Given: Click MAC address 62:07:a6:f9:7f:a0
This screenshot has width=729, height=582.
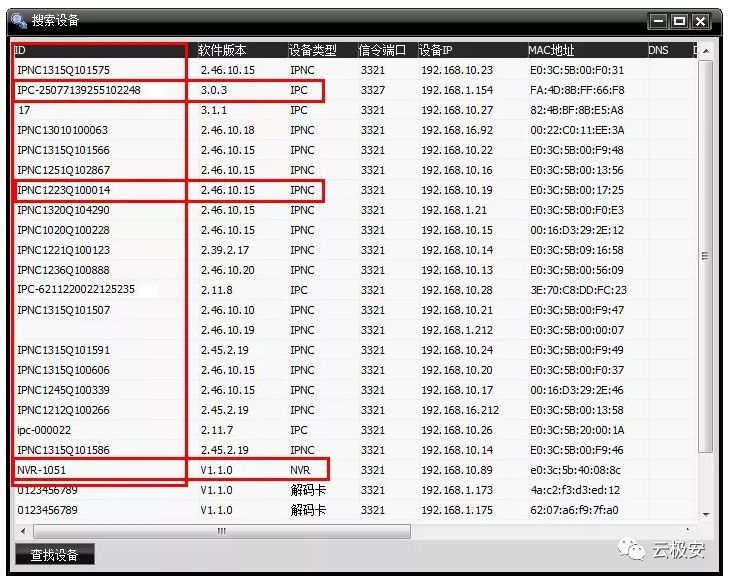Looking at the screenshot, I should 575,510.
